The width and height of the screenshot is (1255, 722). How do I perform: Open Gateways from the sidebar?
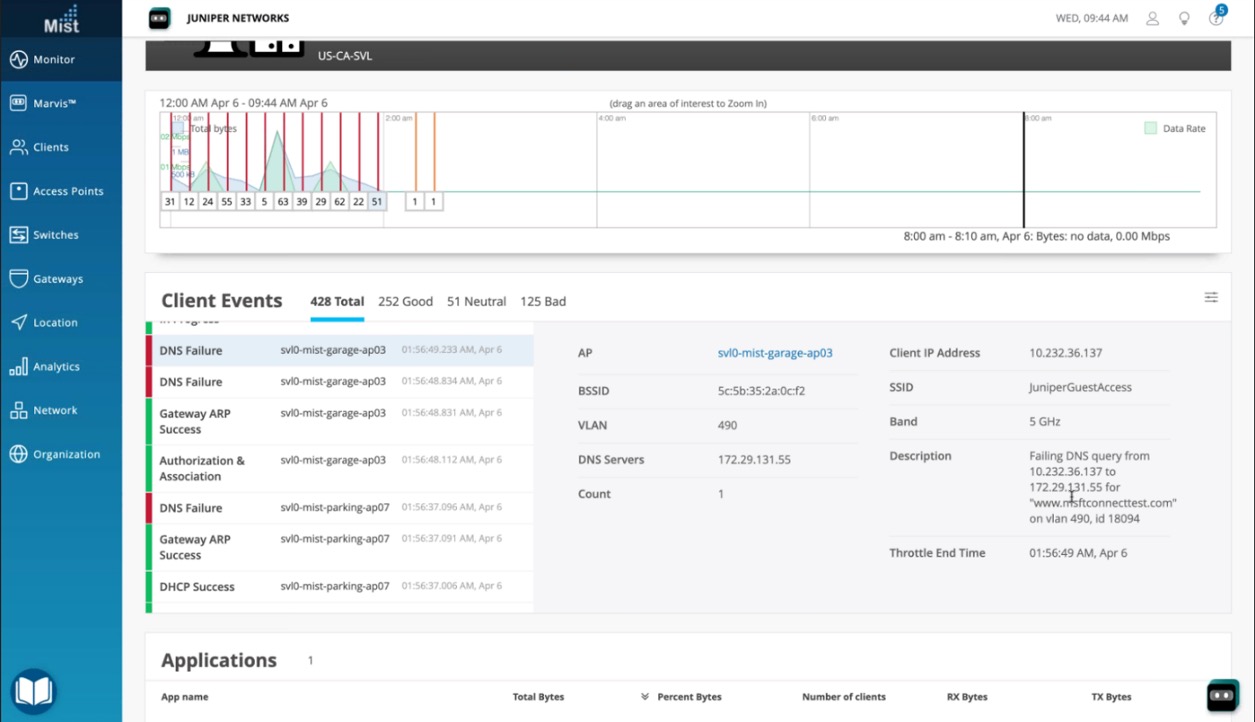(x=57, y=279)
